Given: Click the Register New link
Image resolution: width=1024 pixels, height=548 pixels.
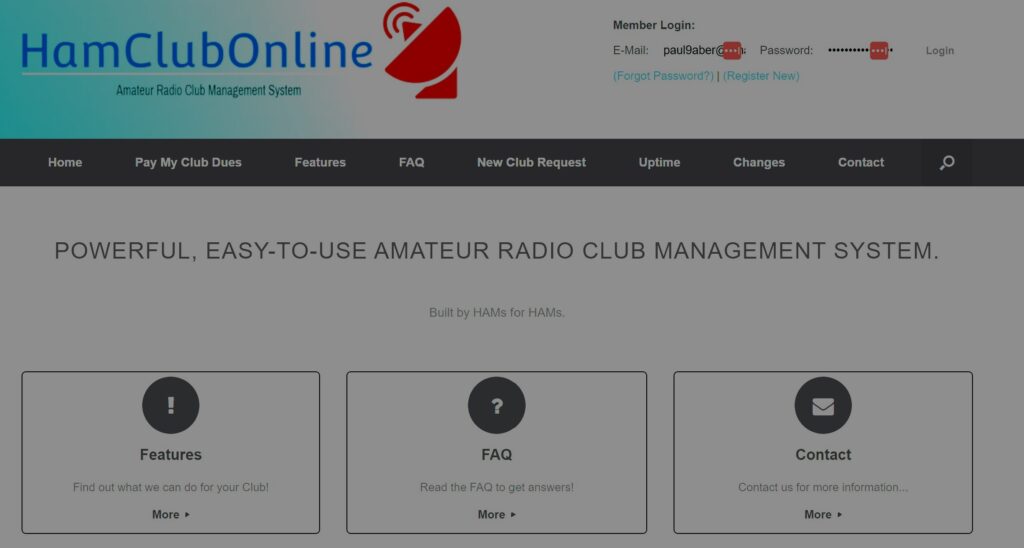Looking at the screenshot, I should 761,76.
